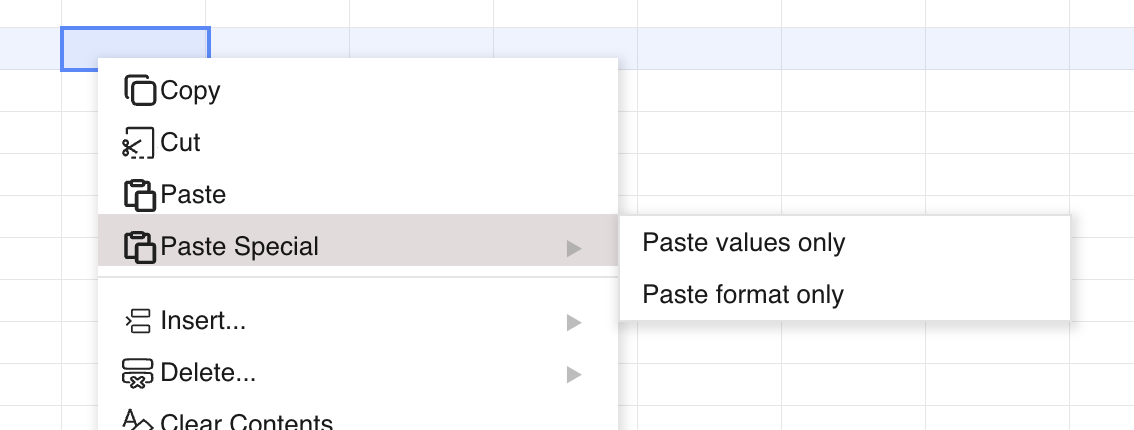Click the scissors icon beside Cut
1134x430 pixels.
pos(138,143)
